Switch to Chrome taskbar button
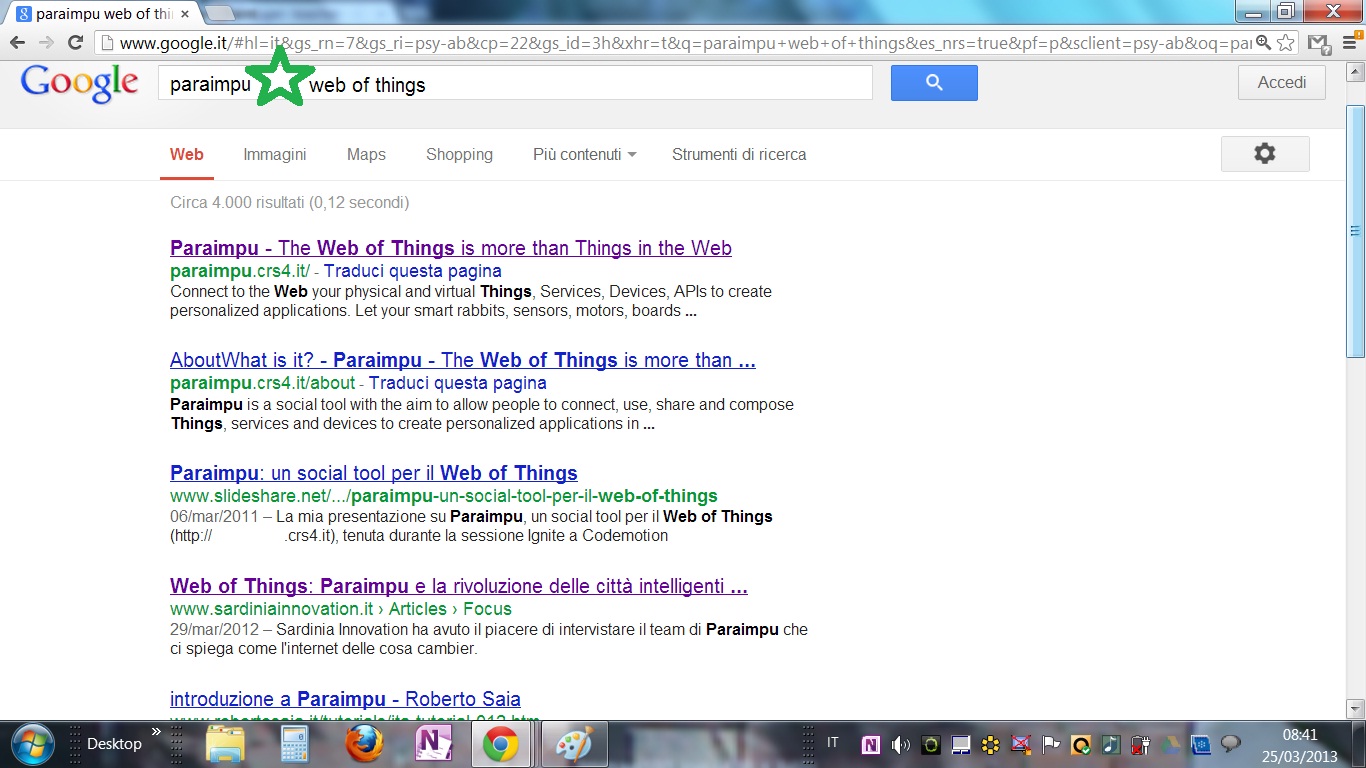Screen dimensions: 1366x768 point(501,745)
